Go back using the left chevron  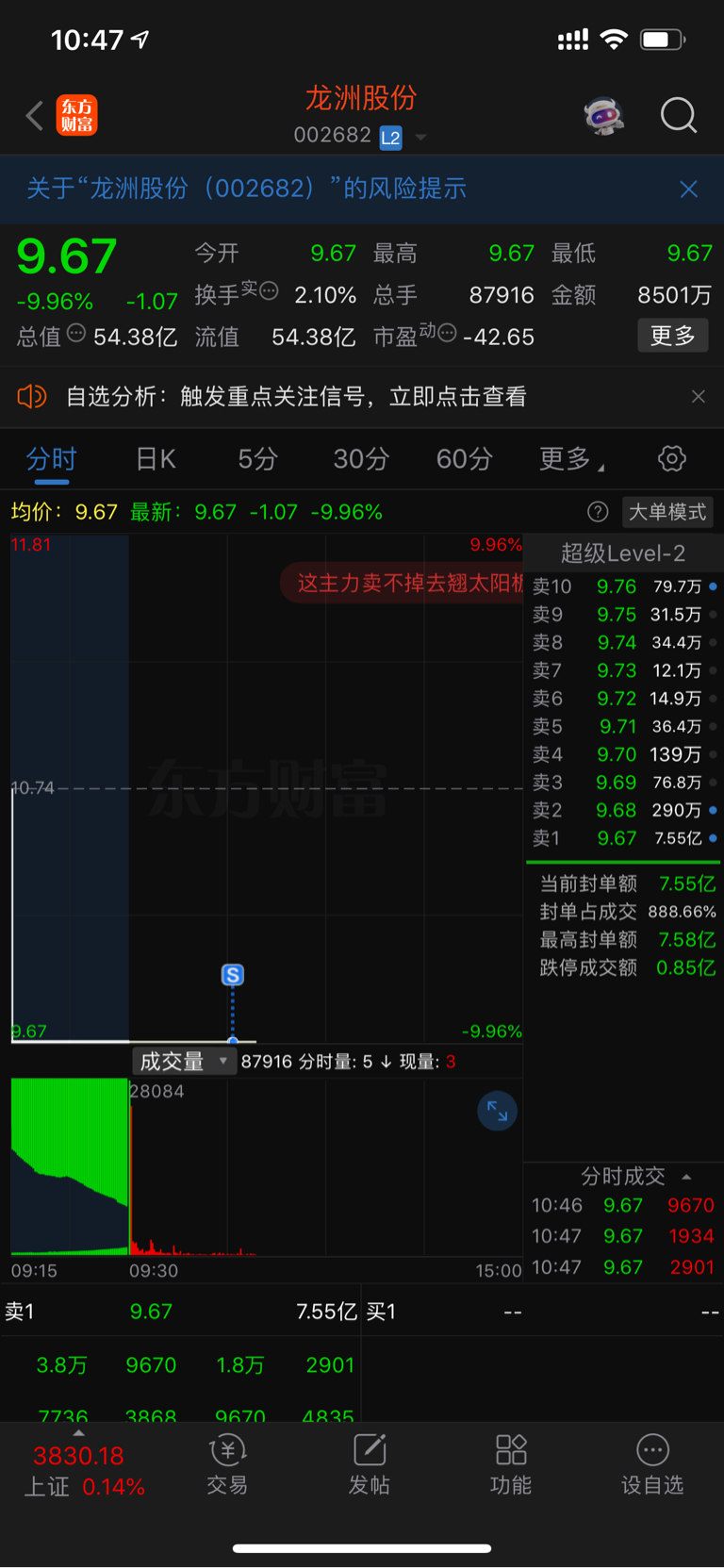click(x=35, y=116)
